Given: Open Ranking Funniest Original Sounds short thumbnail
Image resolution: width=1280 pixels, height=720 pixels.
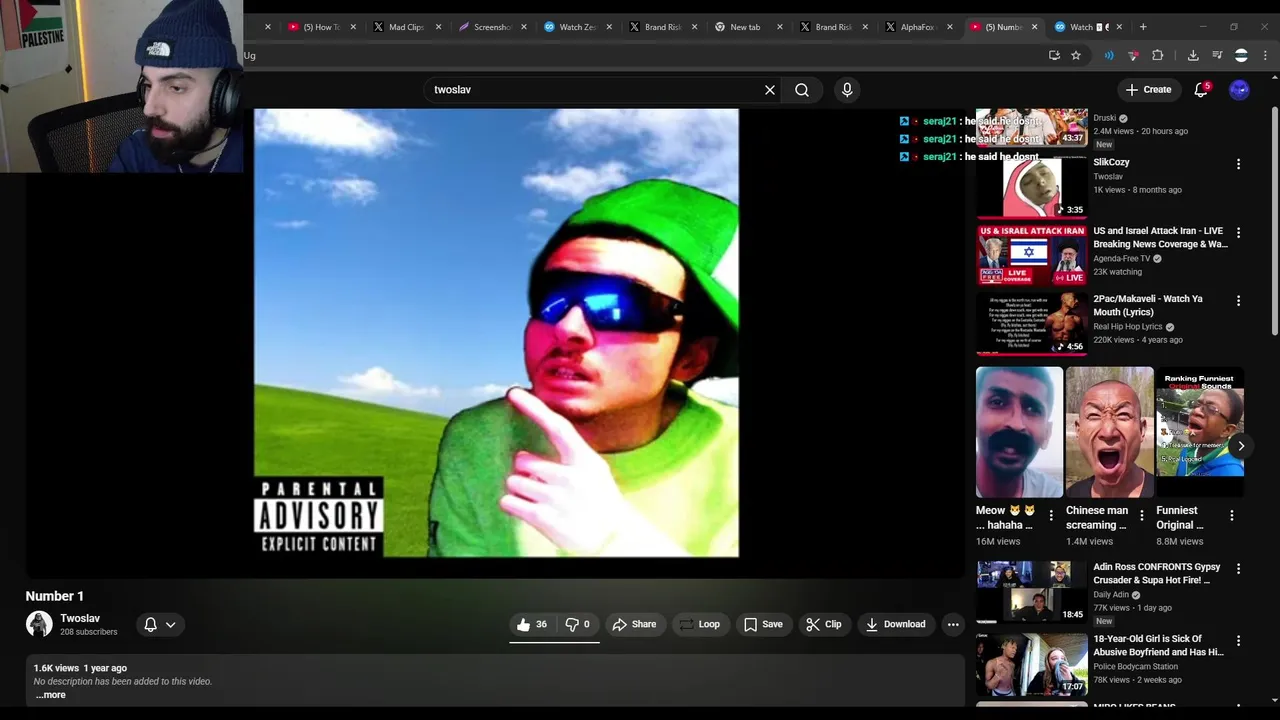Looking at the screenshot, I should [1200, 432].
